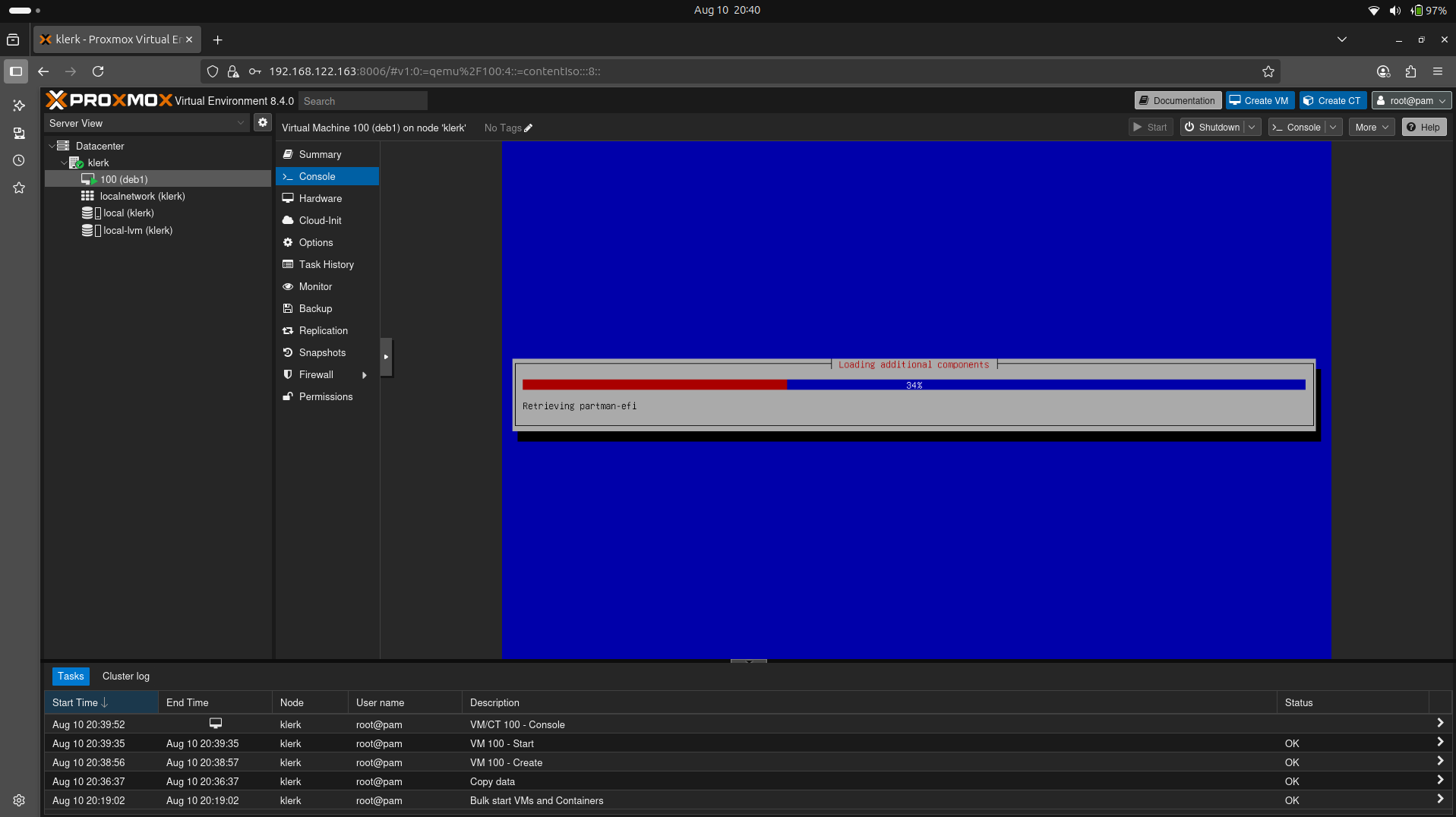The image size is (1456, 817).
Task: Open the Permissions panel
Action: [326, 396]
